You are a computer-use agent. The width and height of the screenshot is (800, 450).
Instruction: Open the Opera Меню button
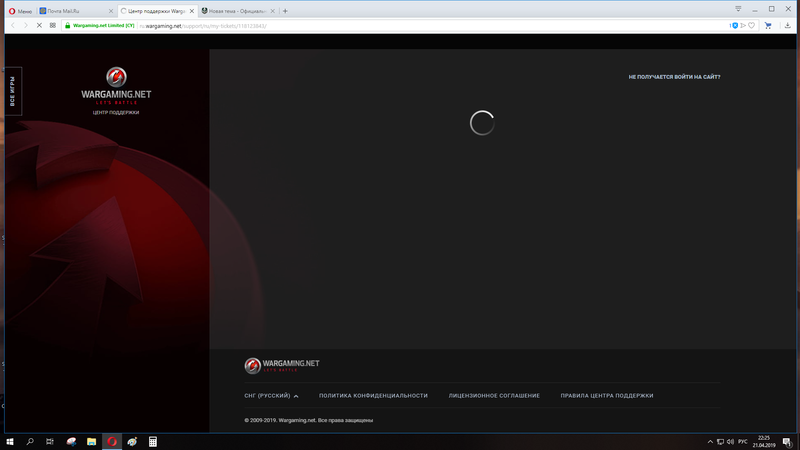[20, 11]
